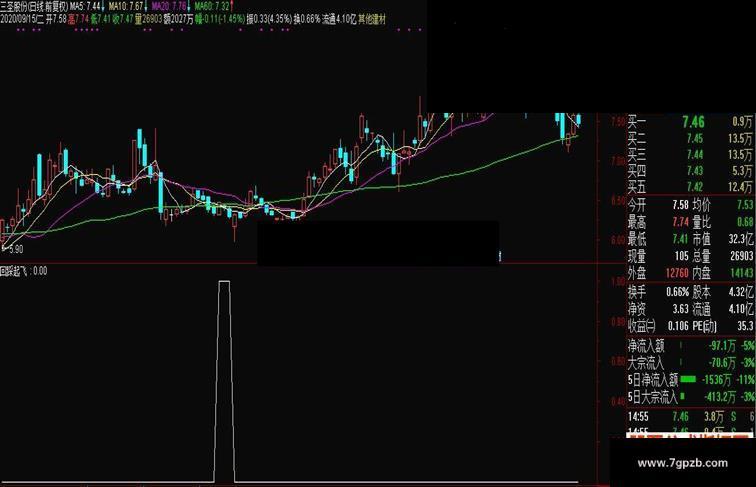
Task: Click the down arrow after MA20 value
Action: [x=189, y=6]
